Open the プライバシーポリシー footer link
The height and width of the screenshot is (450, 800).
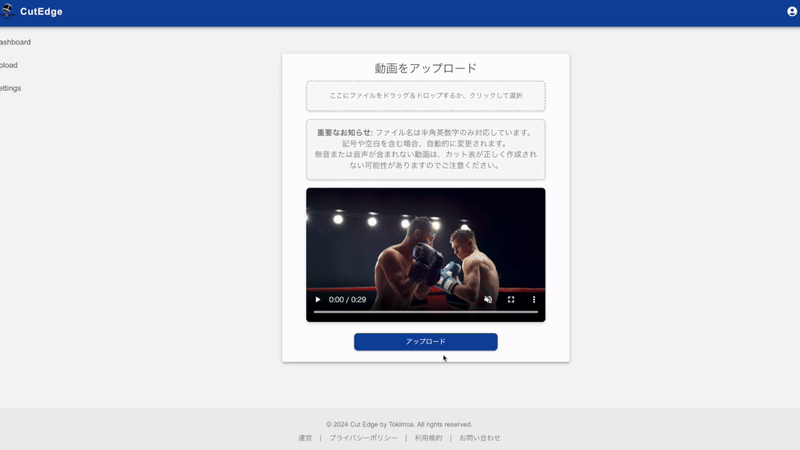pos(363,438)
